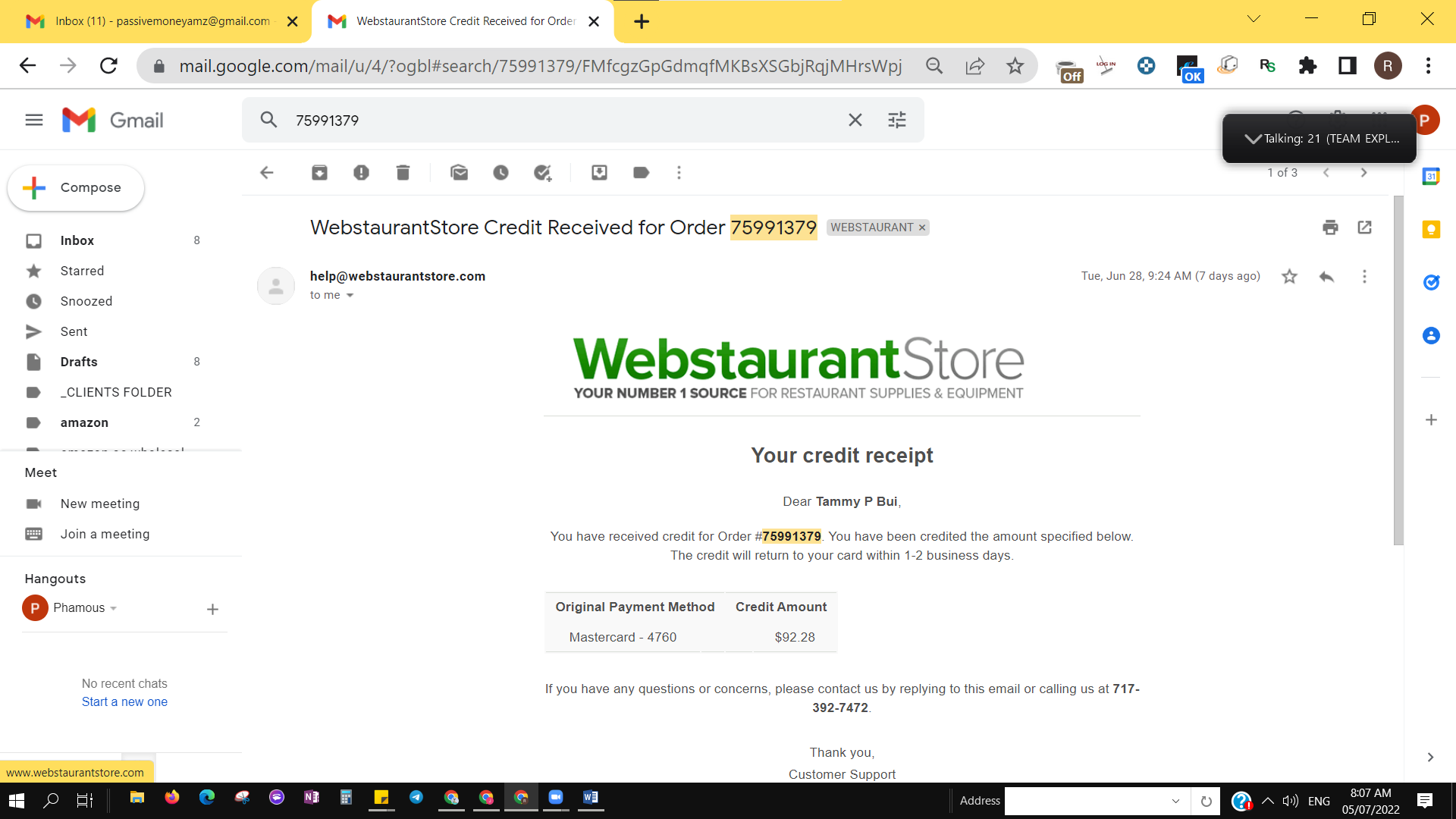Viewport: 1456px width, 819px height.
Task: Print the credit receipt email
Action: point(1330,227)
